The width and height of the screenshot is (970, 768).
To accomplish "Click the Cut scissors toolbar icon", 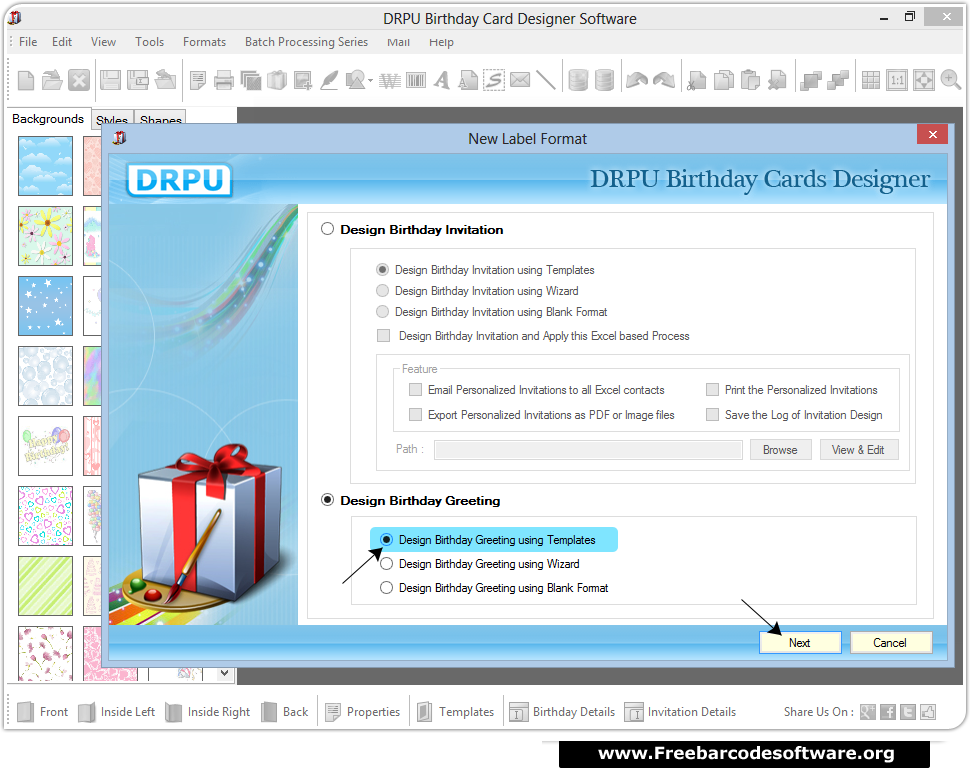I will tap(697, 80).
